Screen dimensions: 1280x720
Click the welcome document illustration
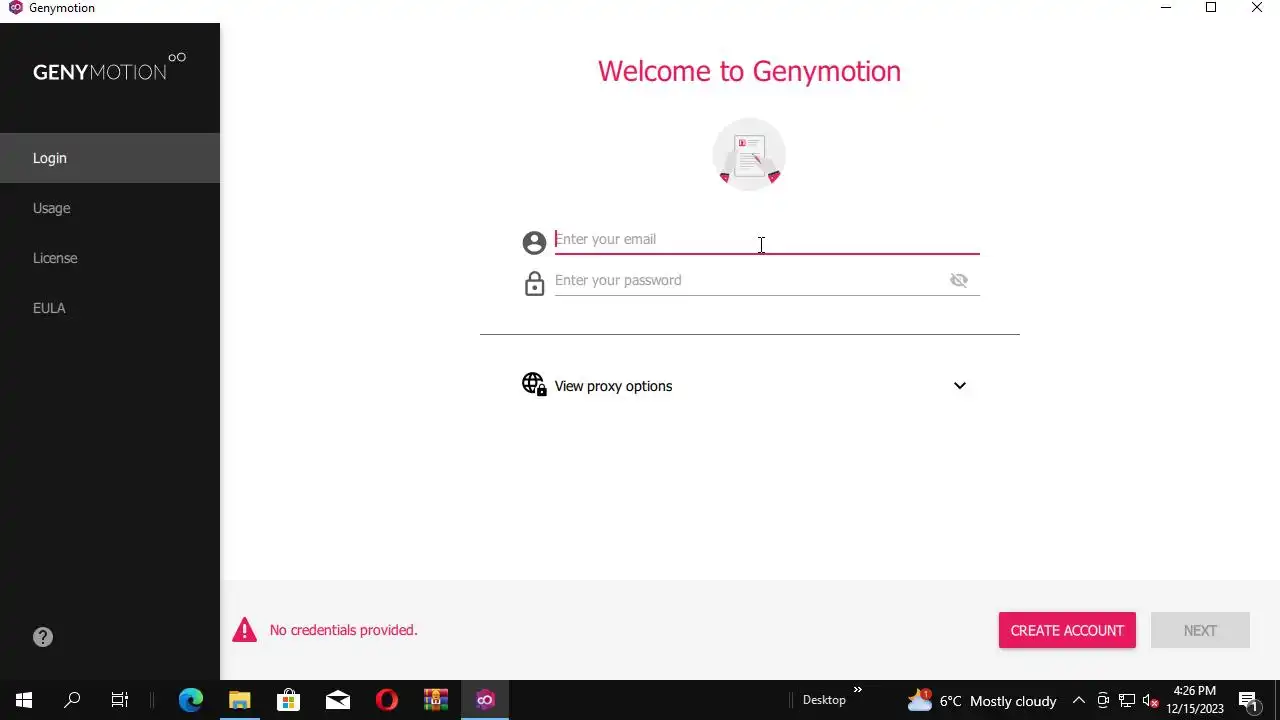(749, 155)
